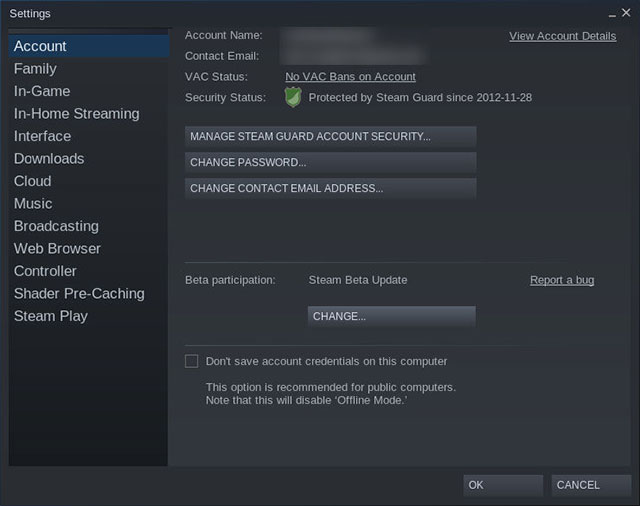The width and height of the screenshot is (640, 506).
Task: Open the Family settings category
Action: (89, 69)
